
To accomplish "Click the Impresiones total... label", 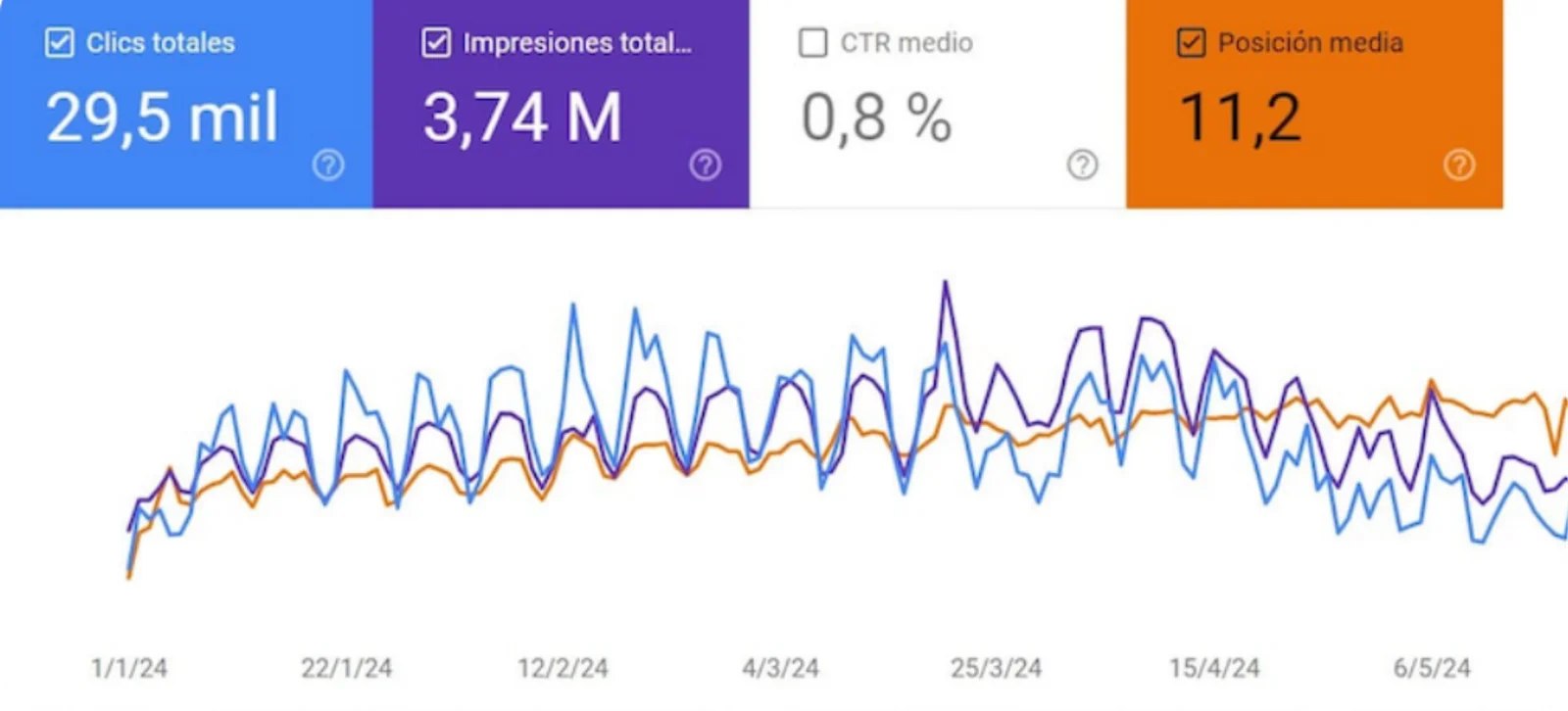I will (x=577, y=43).
